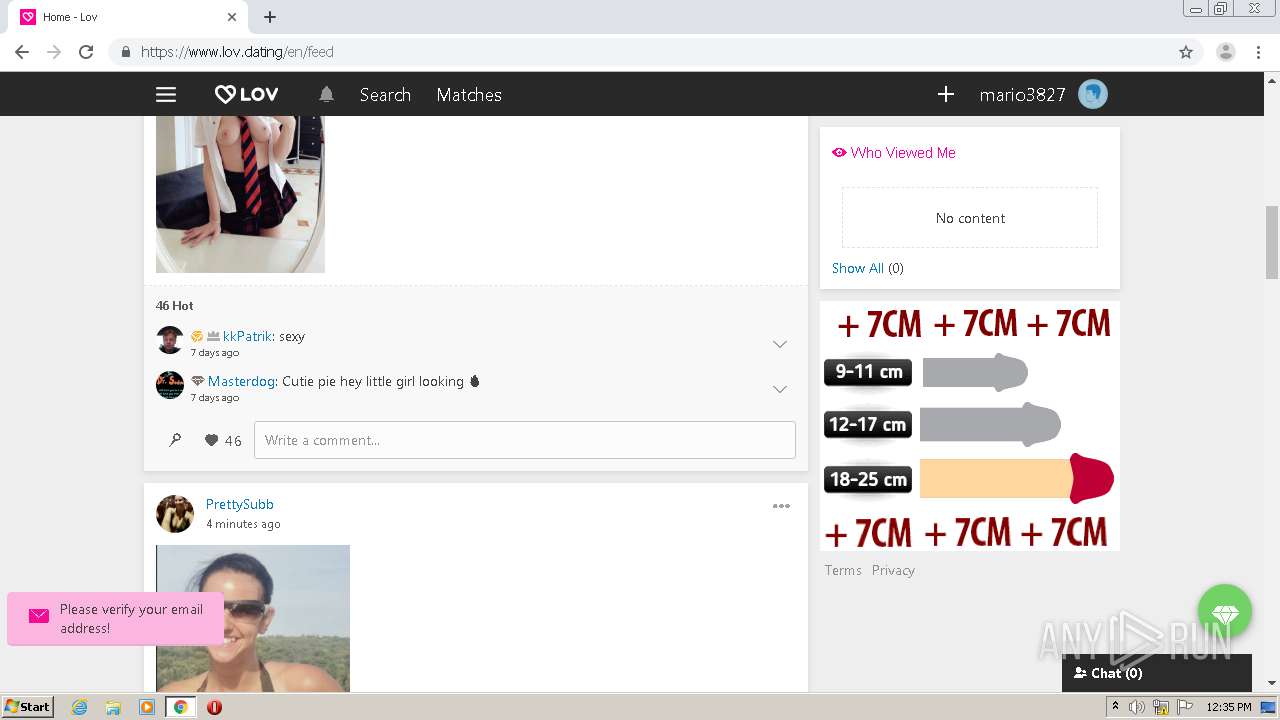Go forward in the browser

coord(54,52)
